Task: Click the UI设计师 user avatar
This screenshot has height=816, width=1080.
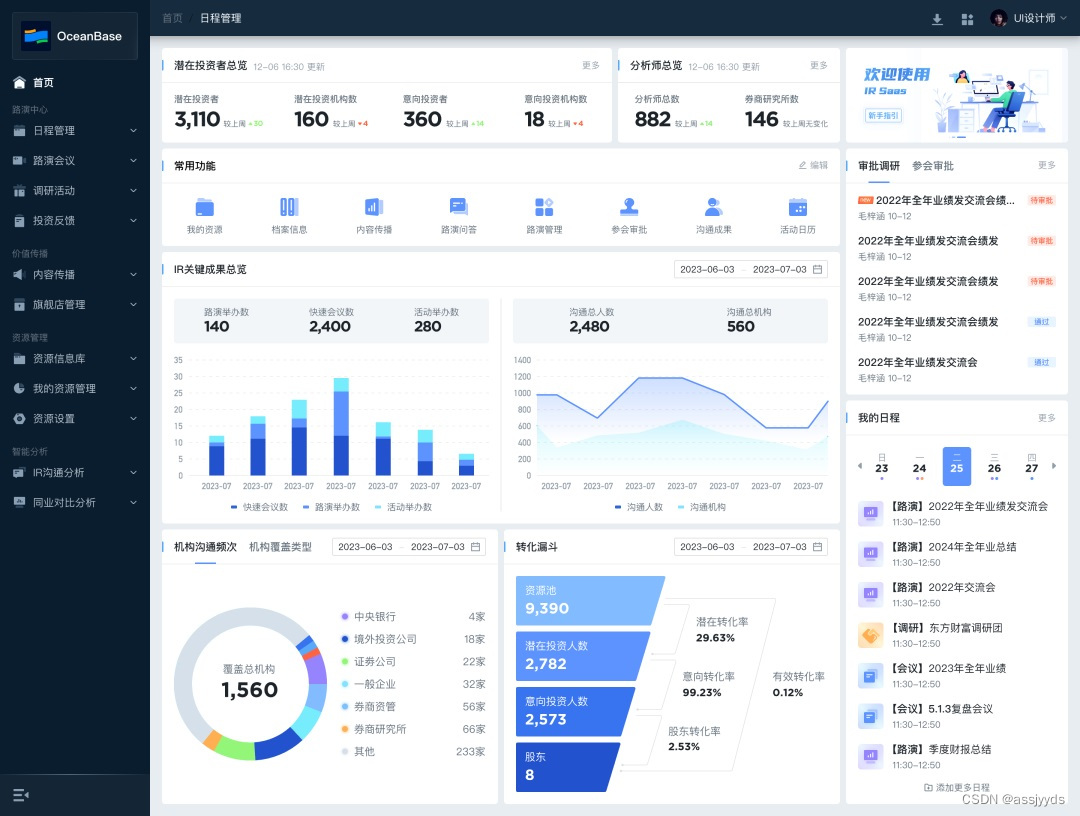Action: [x=998, y=18]
